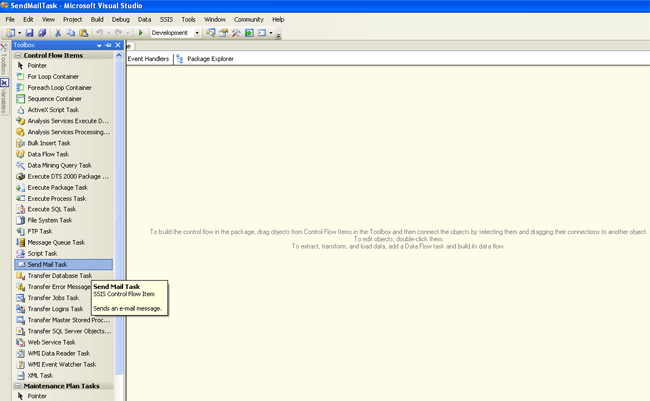Select the Message Queue Task icon

pyautogui.click(x=20, y=243)
